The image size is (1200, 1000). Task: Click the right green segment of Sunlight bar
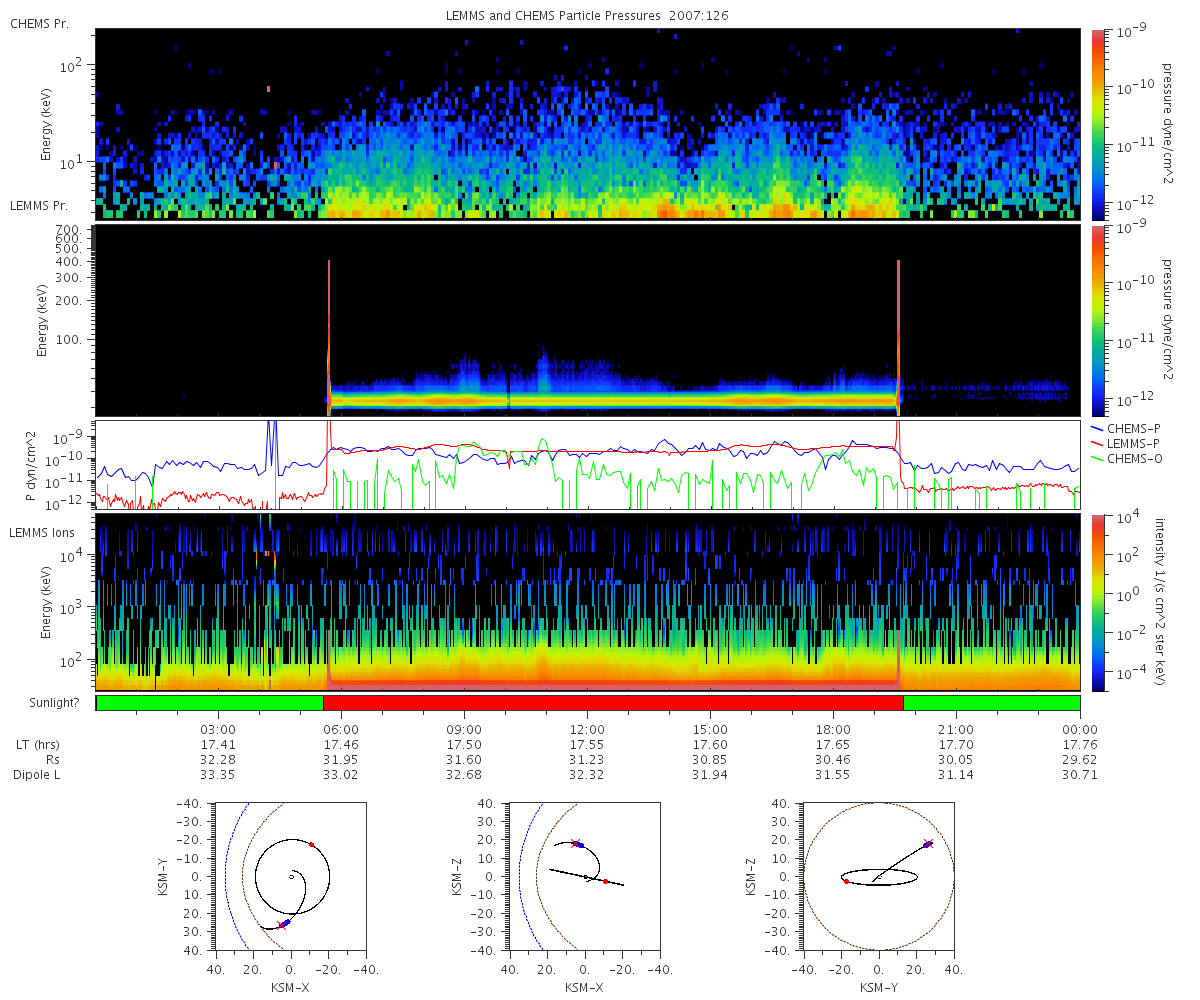coord(992,703)
